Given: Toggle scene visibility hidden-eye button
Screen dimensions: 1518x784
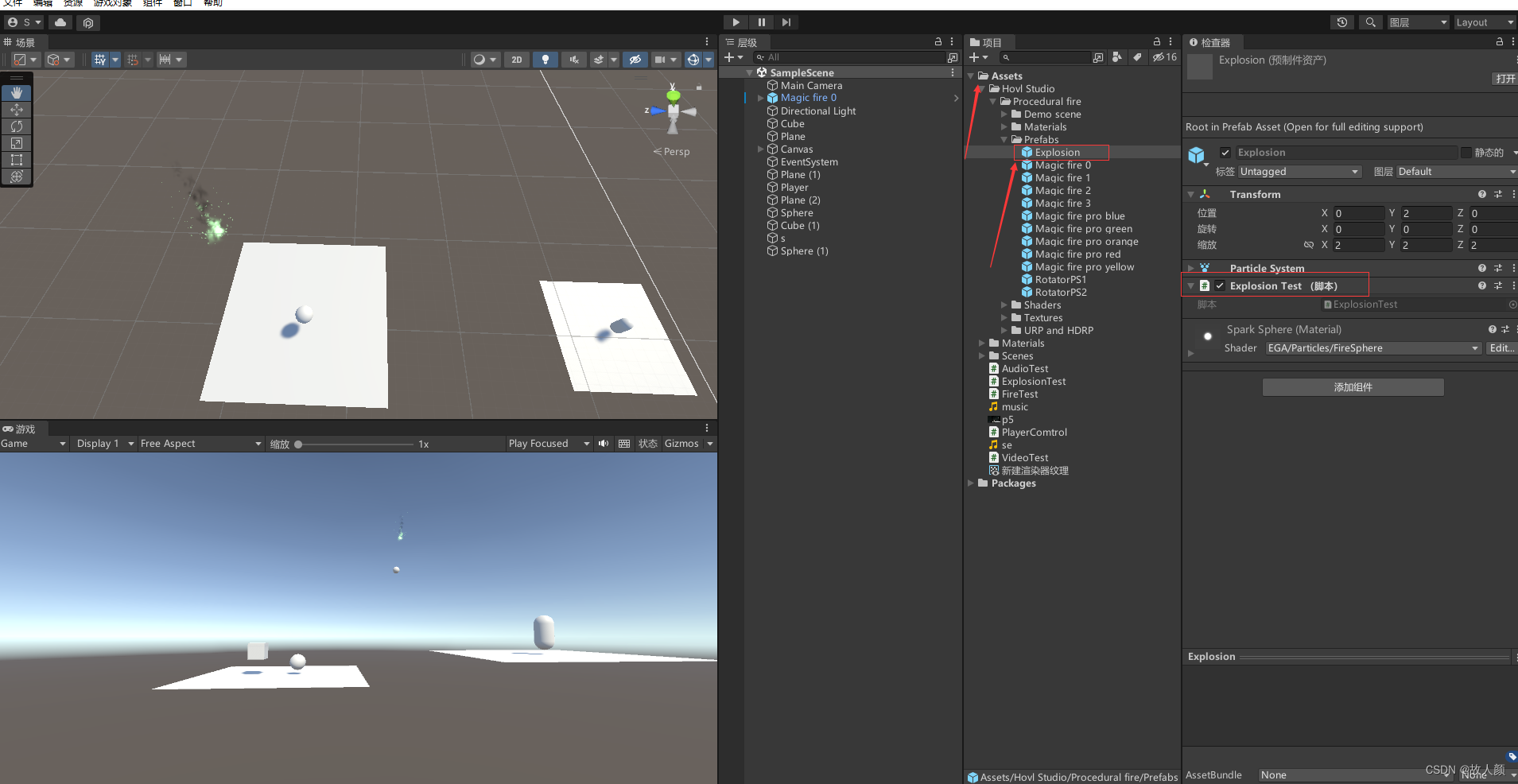Looking at the screenshot, I should pyautogui.click(x=635, y=60).
